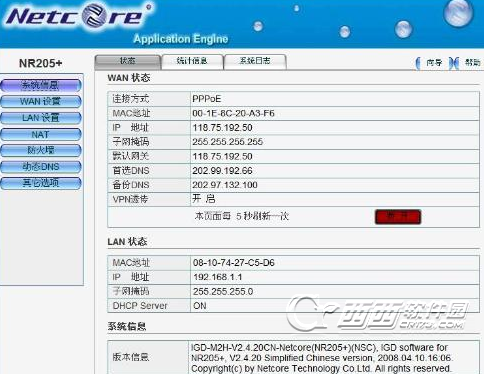Click the 5-second page refresh notice

241,216
